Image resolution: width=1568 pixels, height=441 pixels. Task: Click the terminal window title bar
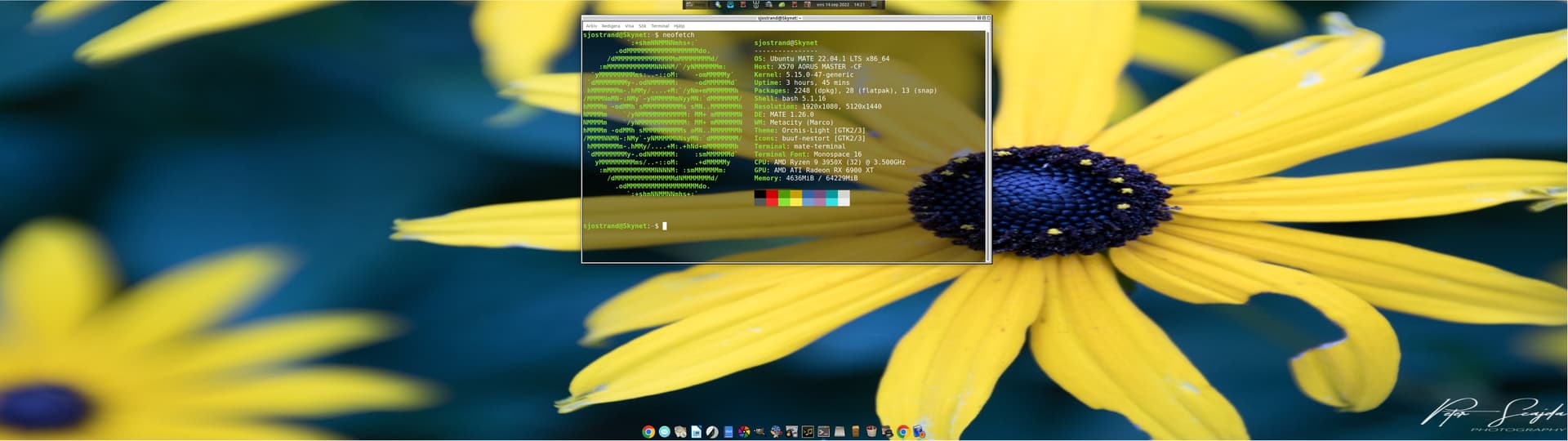(x=777, y=17)
